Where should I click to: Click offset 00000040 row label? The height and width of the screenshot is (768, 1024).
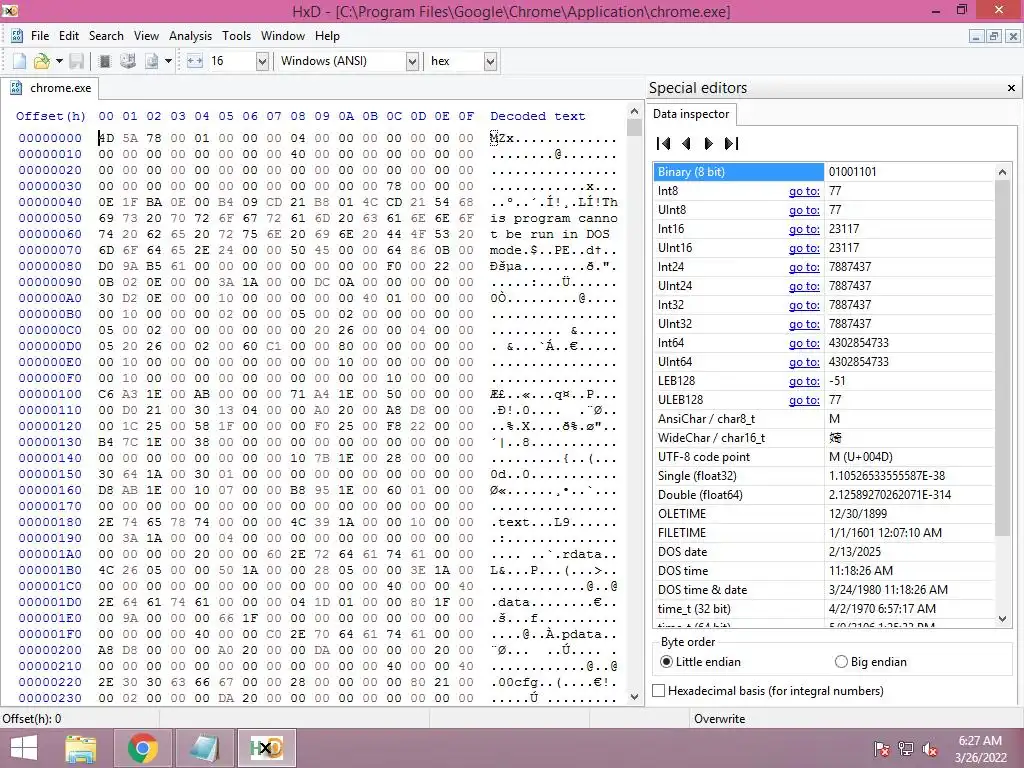pyautogui.click(x=50, y=202)
